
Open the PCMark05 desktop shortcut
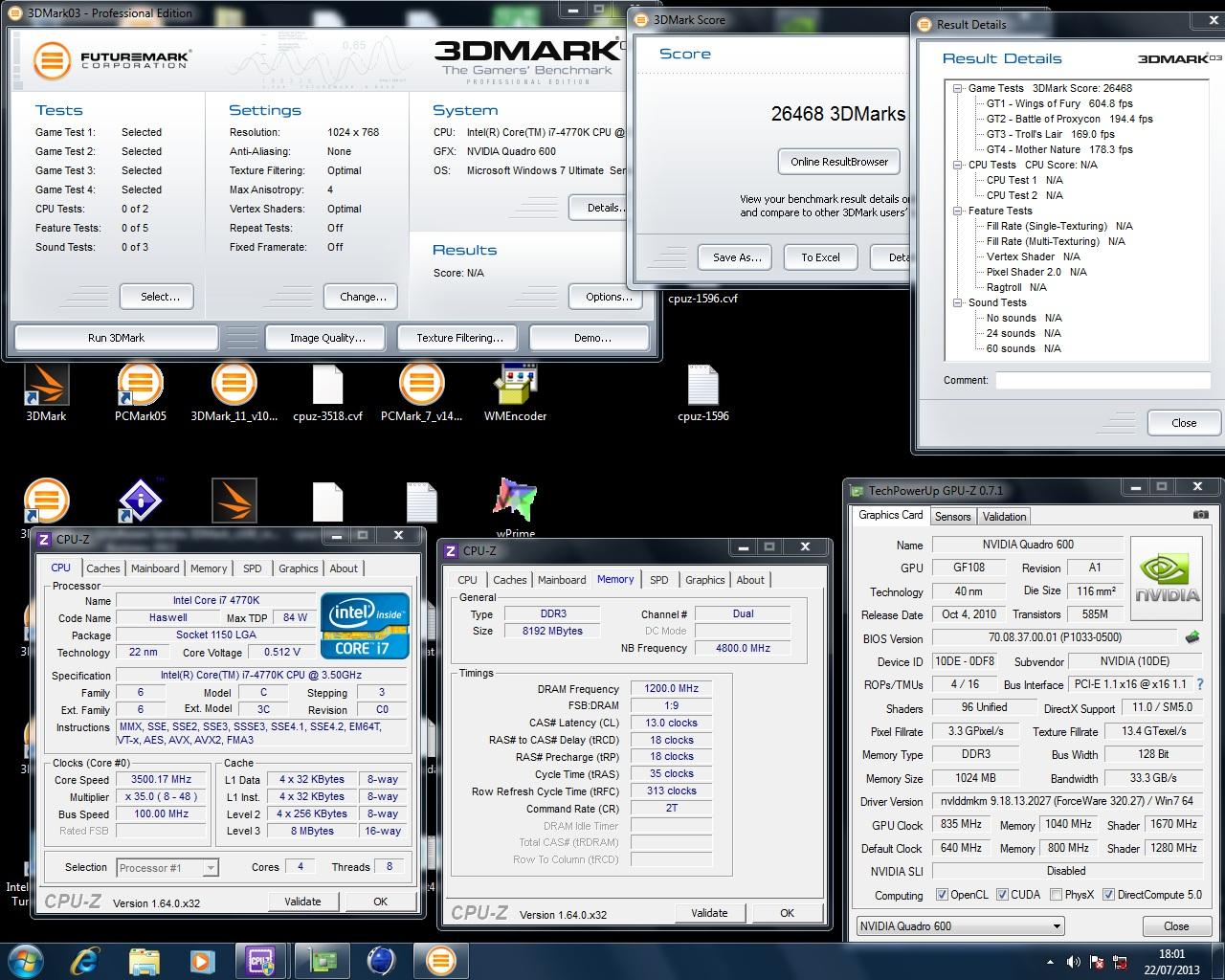(x=141, y=392)
